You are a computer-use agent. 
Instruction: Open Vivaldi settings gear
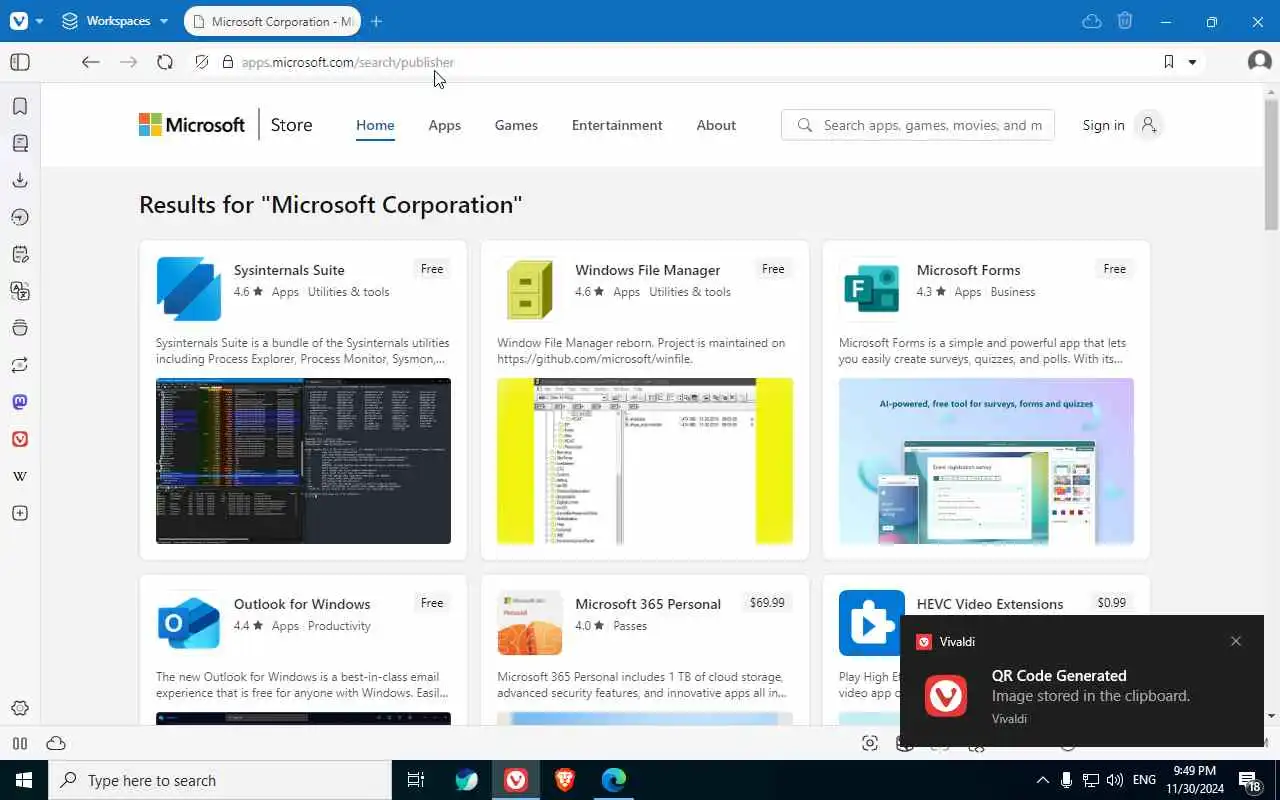coord(20,708)
